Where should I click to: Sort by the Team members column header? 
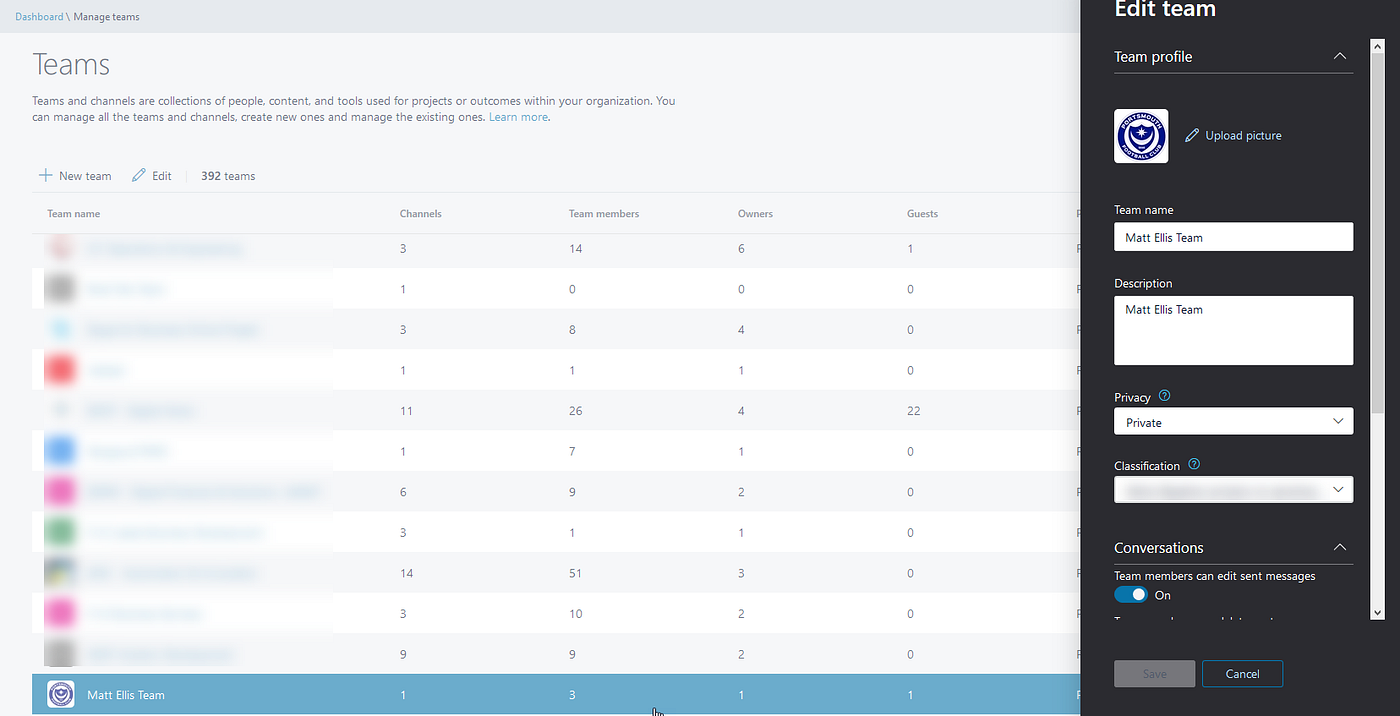click(x=604, y=214)
